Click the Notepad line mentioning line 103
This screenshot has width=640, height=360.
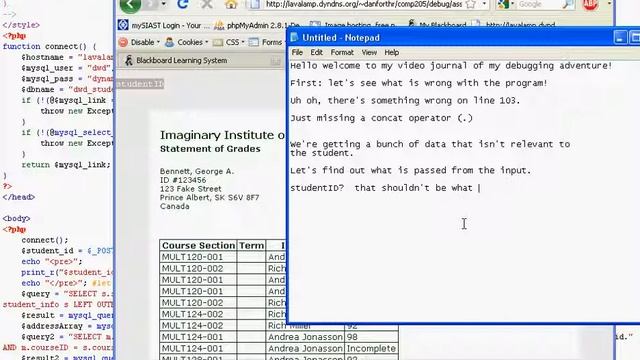405,100
